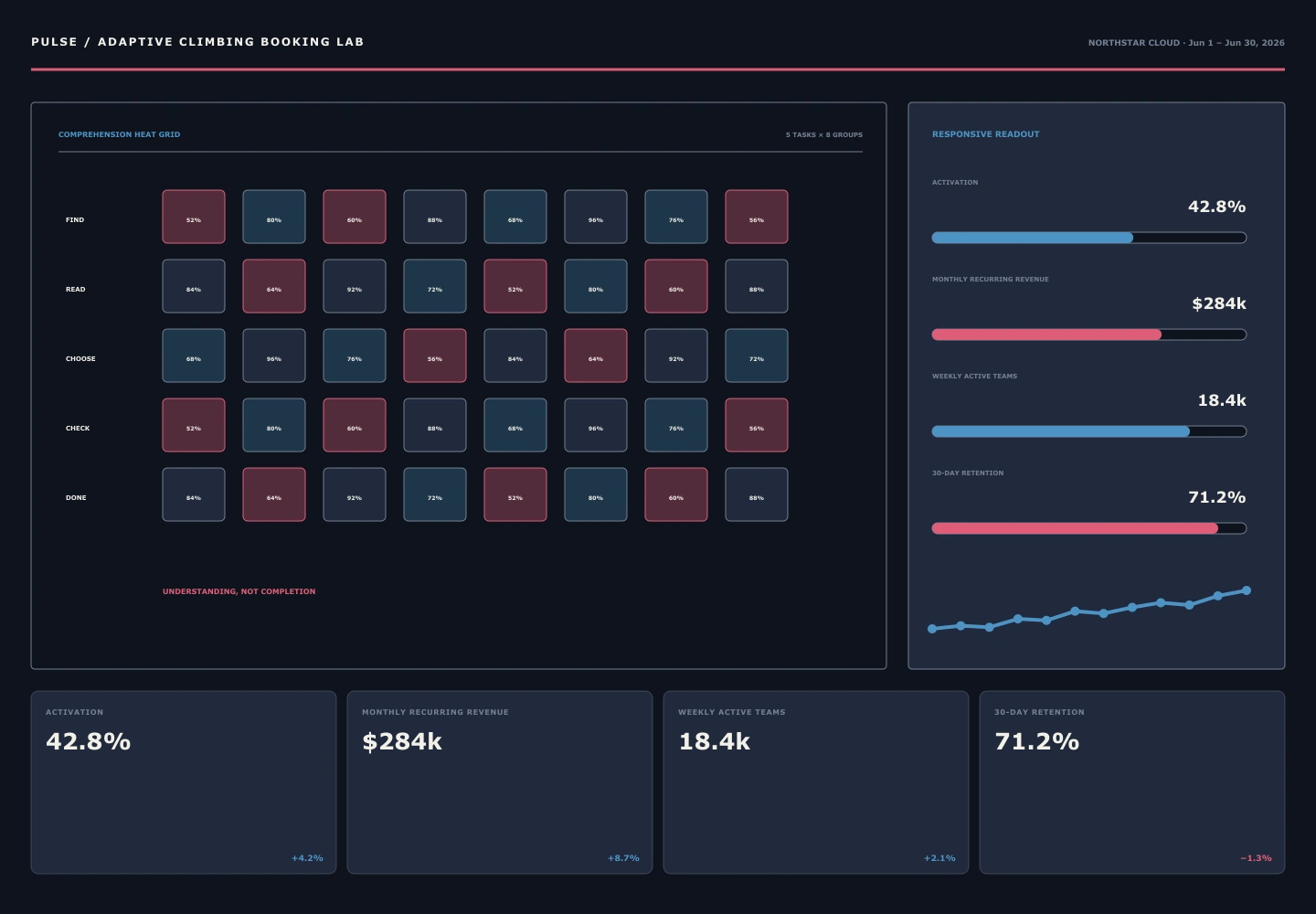
Task: Click the 52% cell in FIND row
Action: [x=194, y=217]
